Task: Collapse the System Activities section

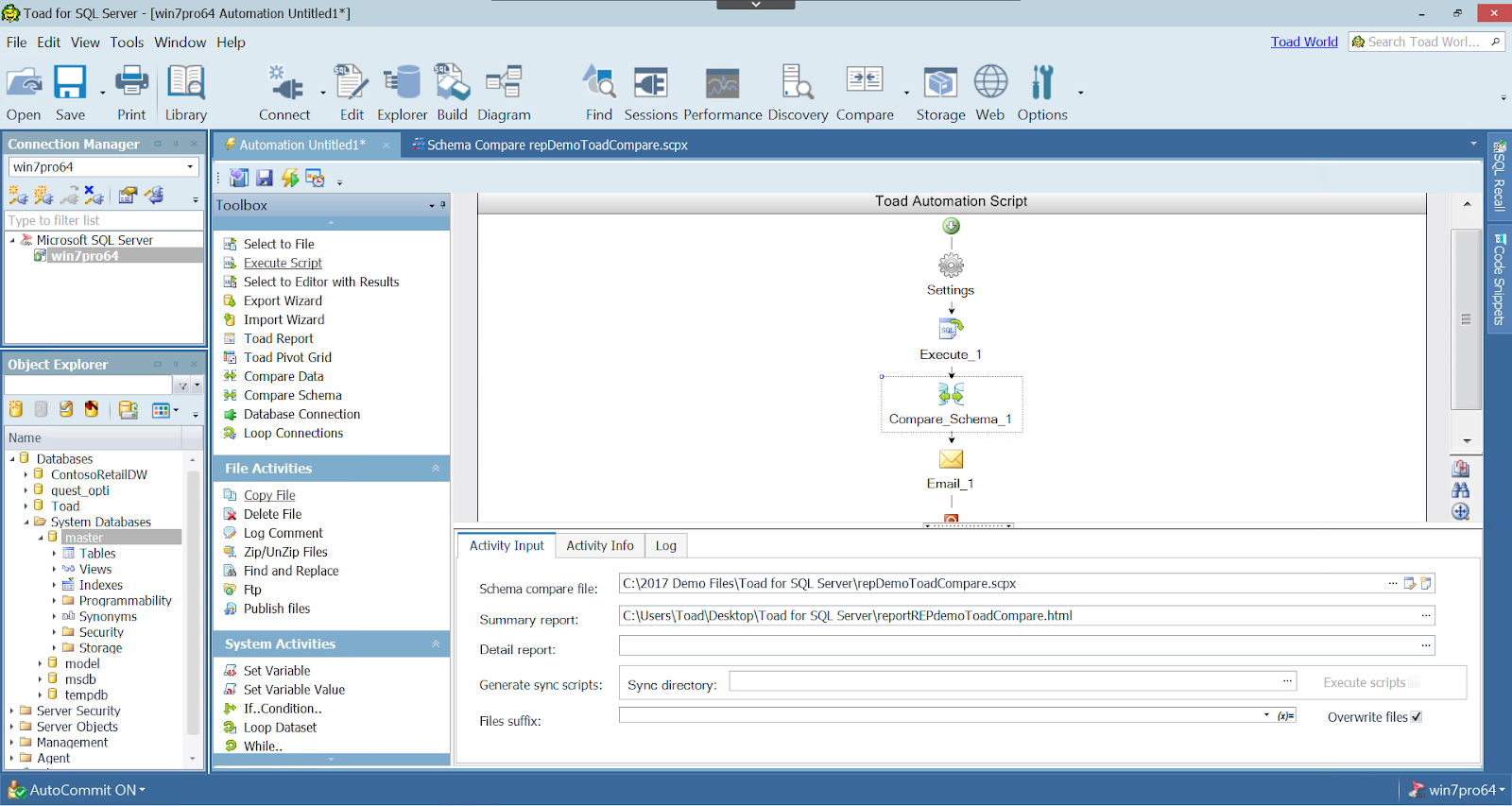Action: coord(436,644)
